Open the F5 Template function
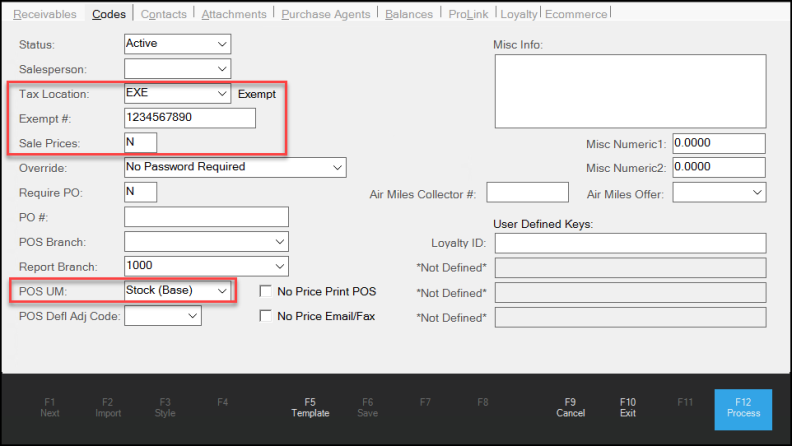Viewport: 792px width, 446px height. 310,407
